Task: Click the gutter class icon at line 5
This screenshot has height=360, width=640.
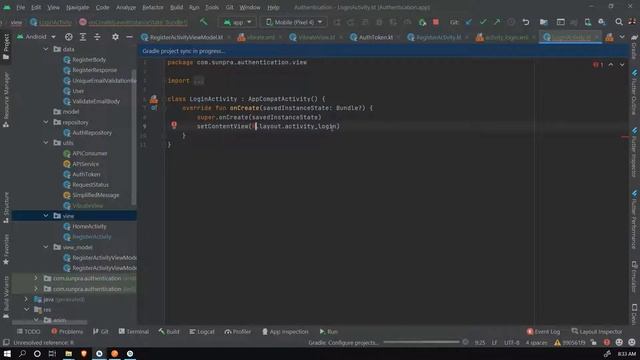Action: [x=153, y=99]
